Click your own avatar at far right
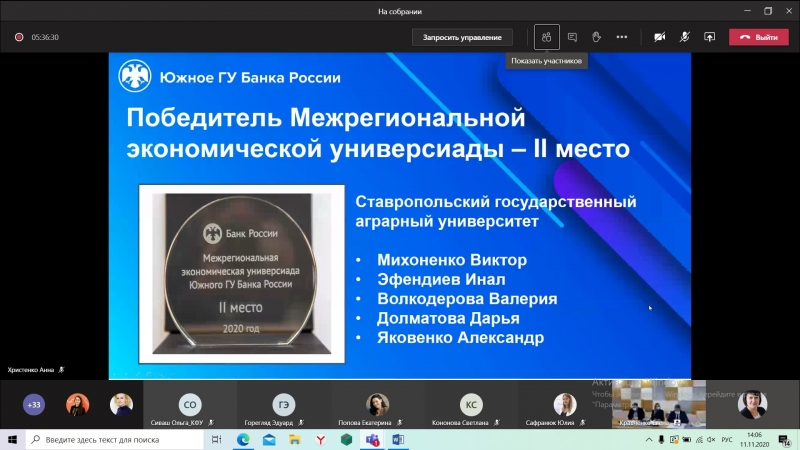This screenshot has height=450, width=800. click(752, 404)
